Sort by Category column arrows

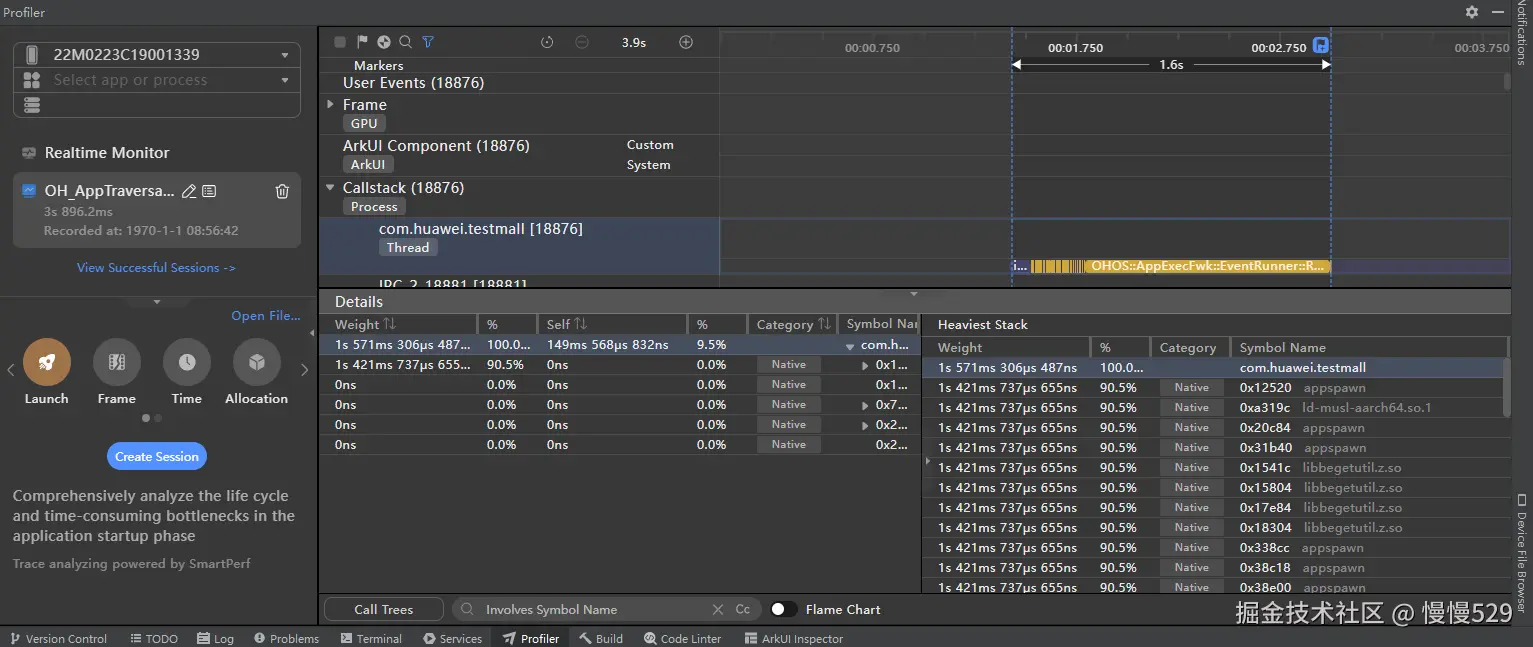click(x=824, y=324)
